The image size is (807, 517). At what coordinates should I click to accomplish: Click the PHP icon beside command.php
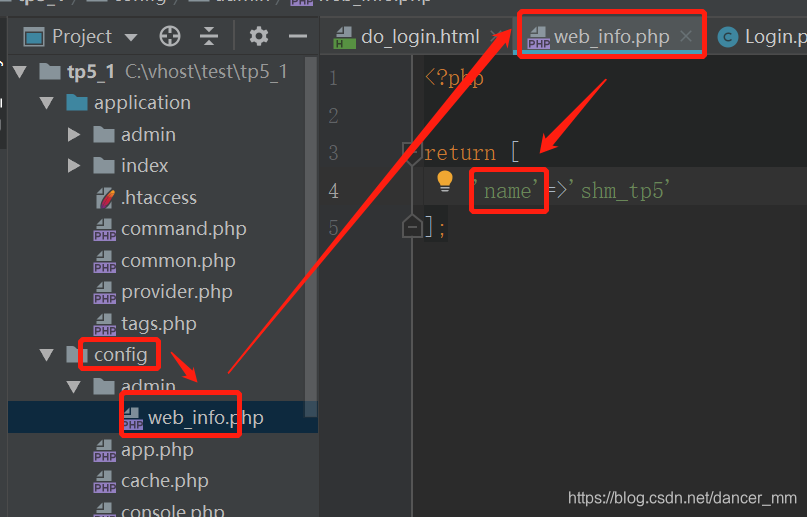click(104, 229)
